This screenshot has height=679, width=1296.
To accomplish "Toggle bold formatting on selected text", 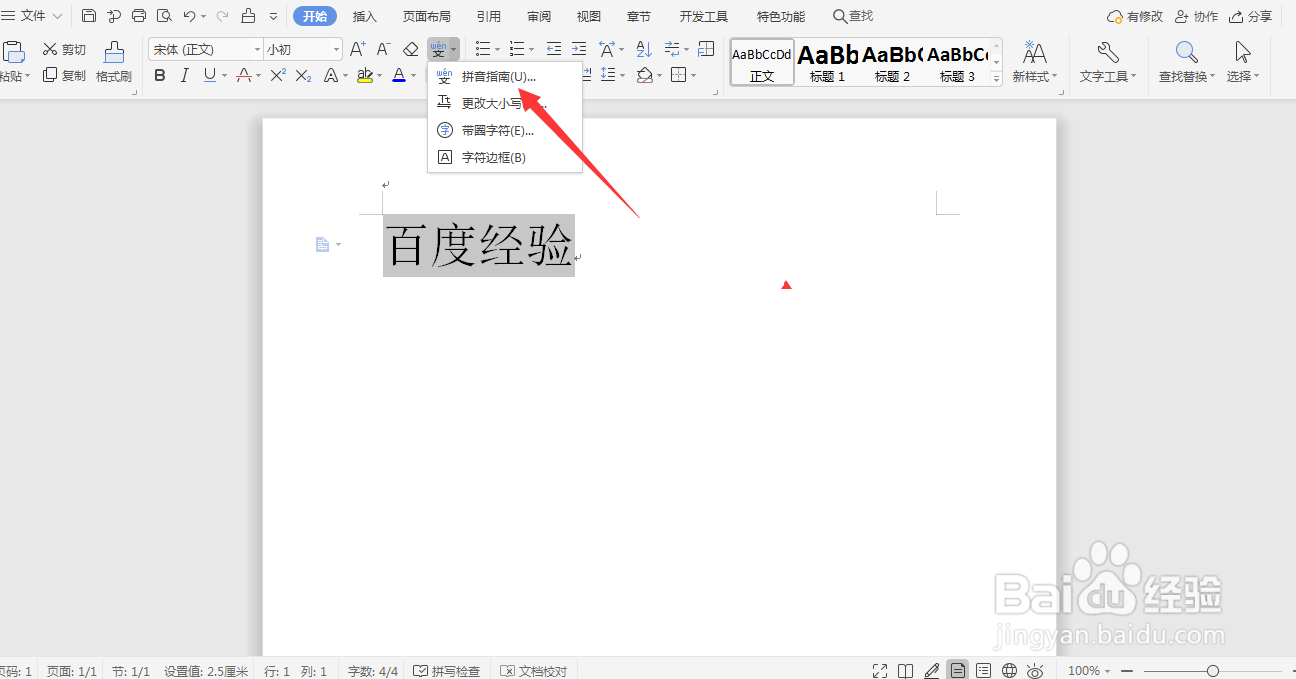I will (159, 75).
